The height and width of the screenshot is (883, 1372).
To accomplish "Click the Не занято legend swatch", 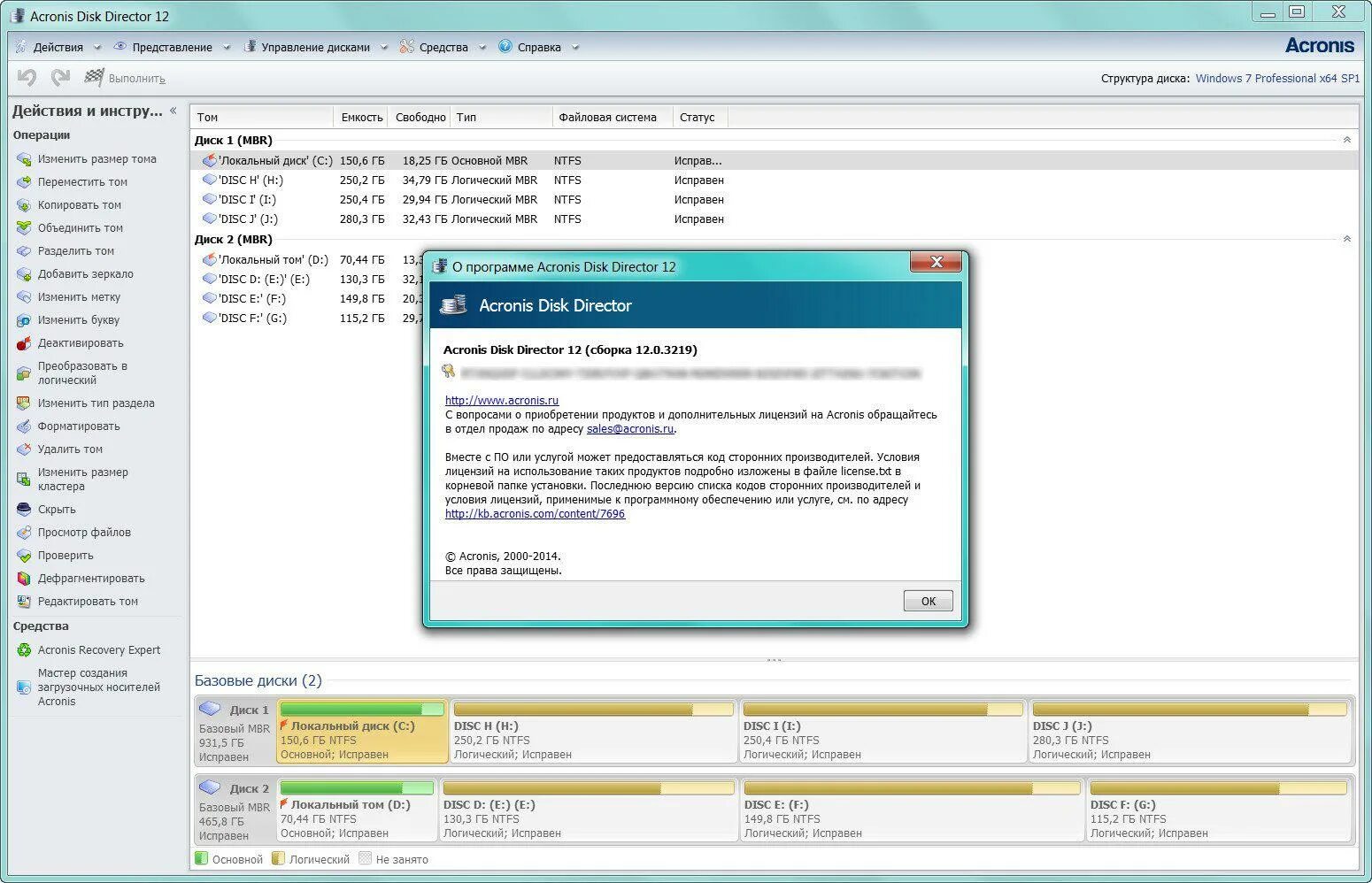I will [x=365, y=858].
